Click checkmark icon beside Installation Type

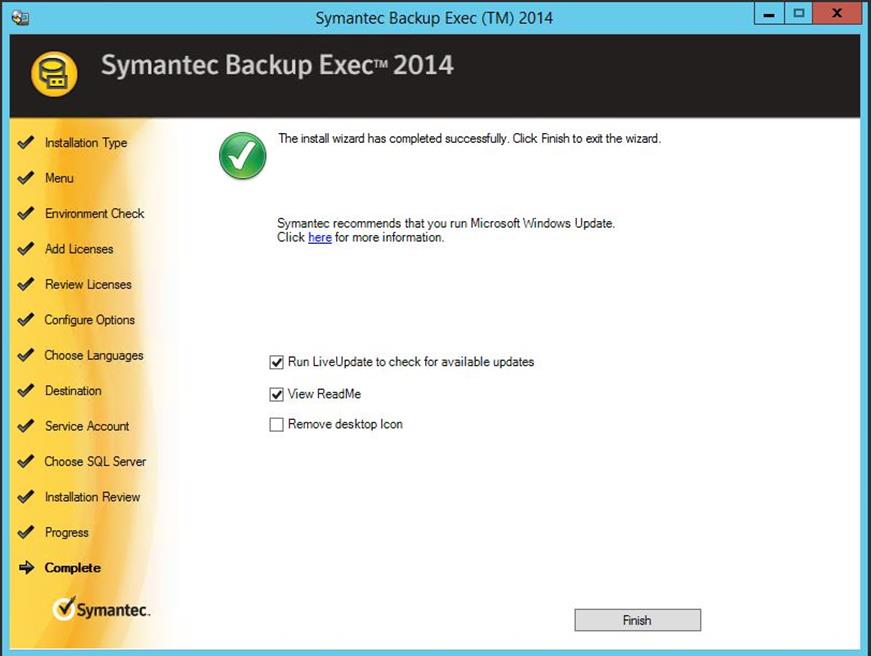(x=26, y=143)
